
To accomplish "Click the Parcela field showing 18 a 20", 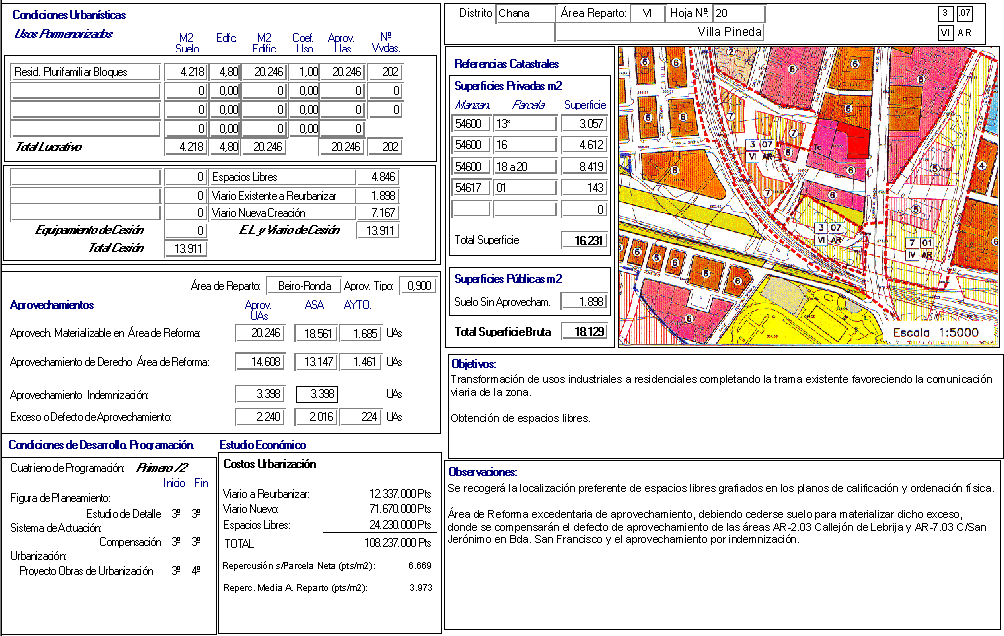I will click(524, 166).
